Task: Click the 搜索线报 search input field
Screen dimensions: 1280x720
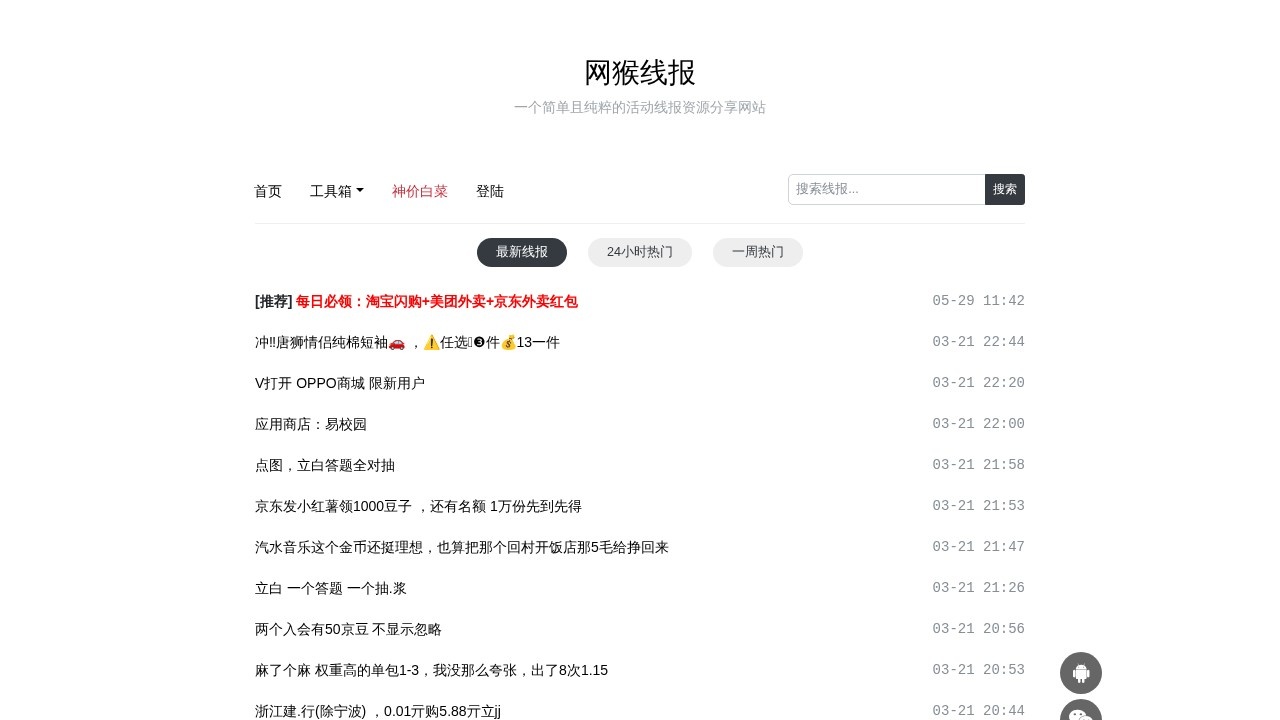Action: coord(886,189)
